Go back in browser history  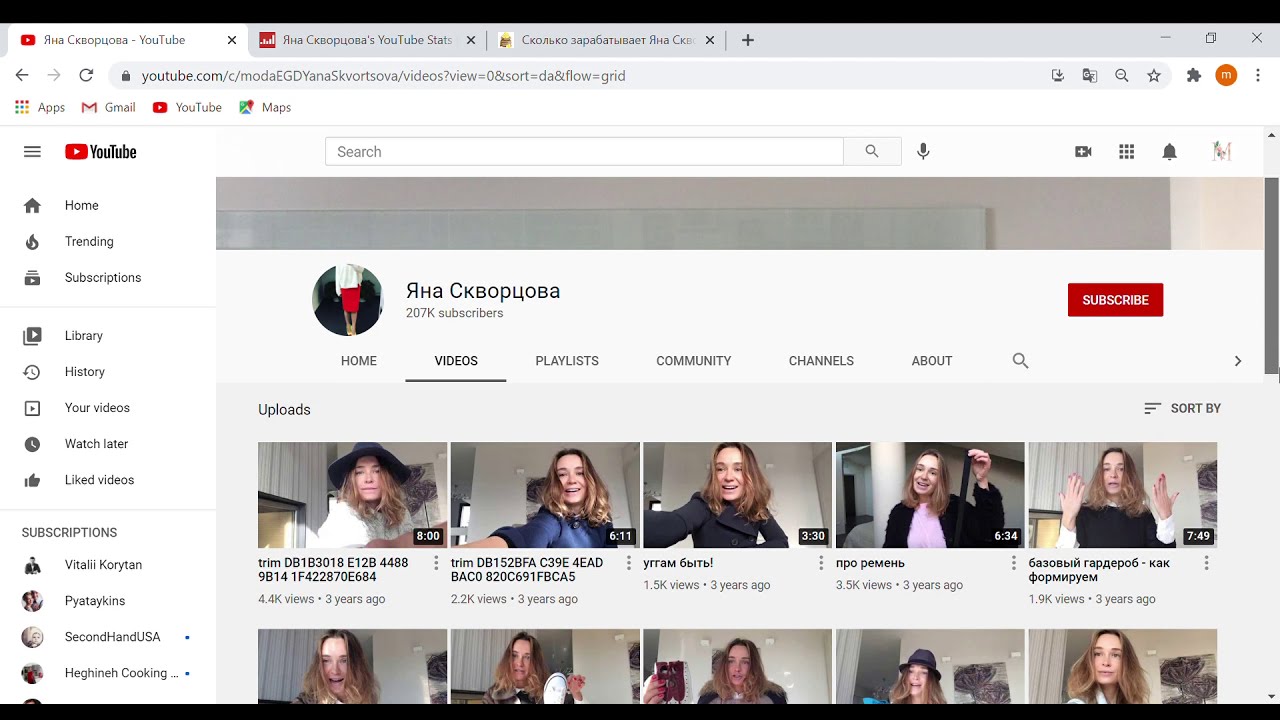tap(22, 75)
